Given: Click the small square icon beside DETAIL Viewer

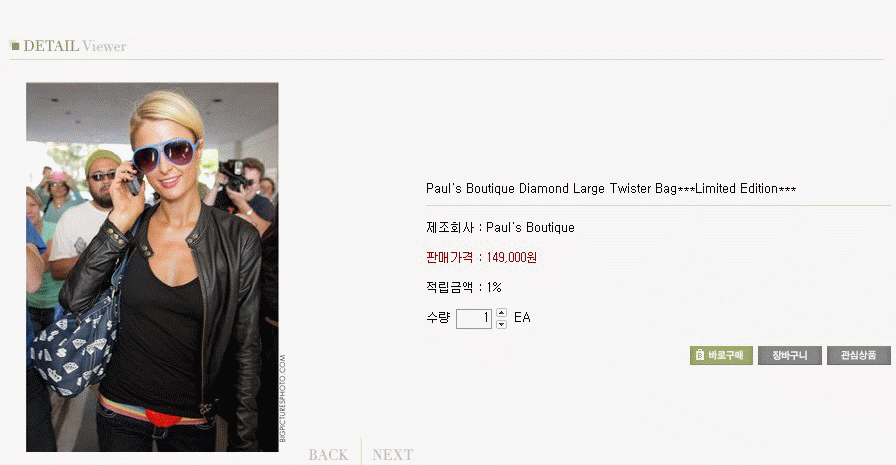Looking at the screenshot, I should tap(15, 46).
